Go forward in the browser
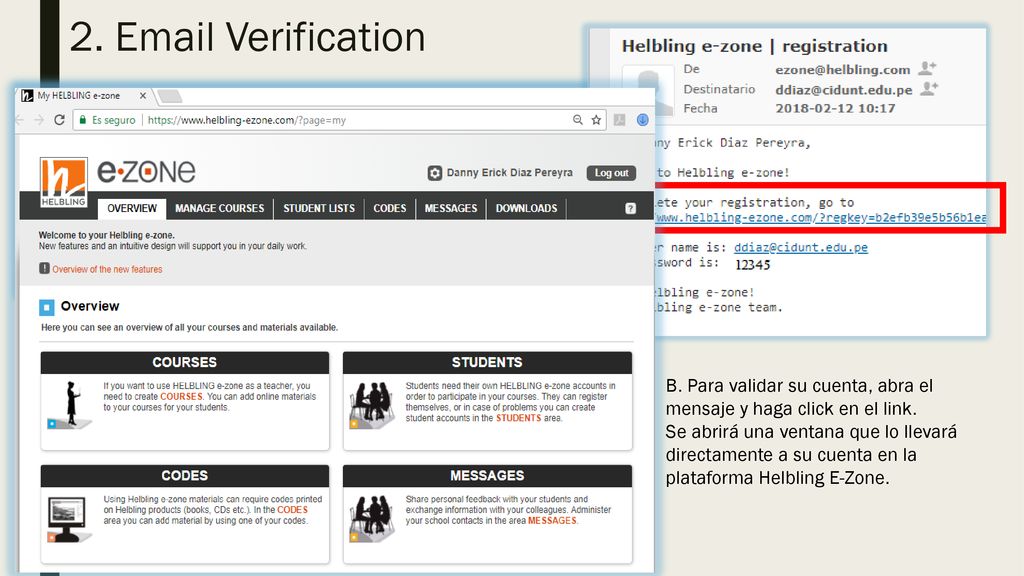The image size is (1024, 576). pos(39,120)
